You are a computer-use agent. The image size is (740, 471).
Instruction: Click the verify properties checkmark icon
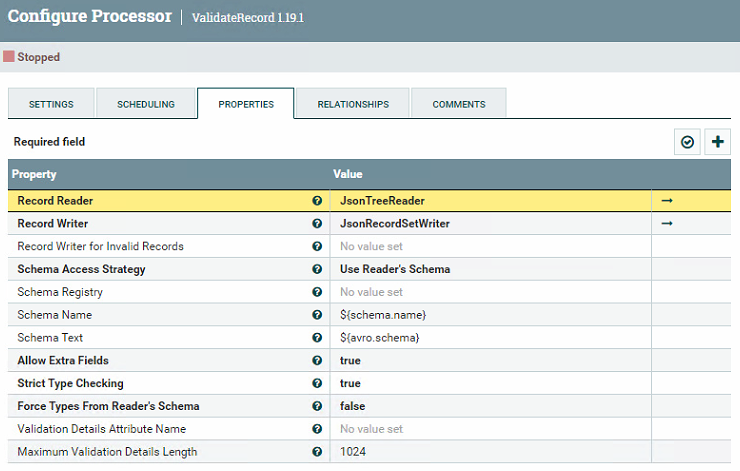click(687, 142)
